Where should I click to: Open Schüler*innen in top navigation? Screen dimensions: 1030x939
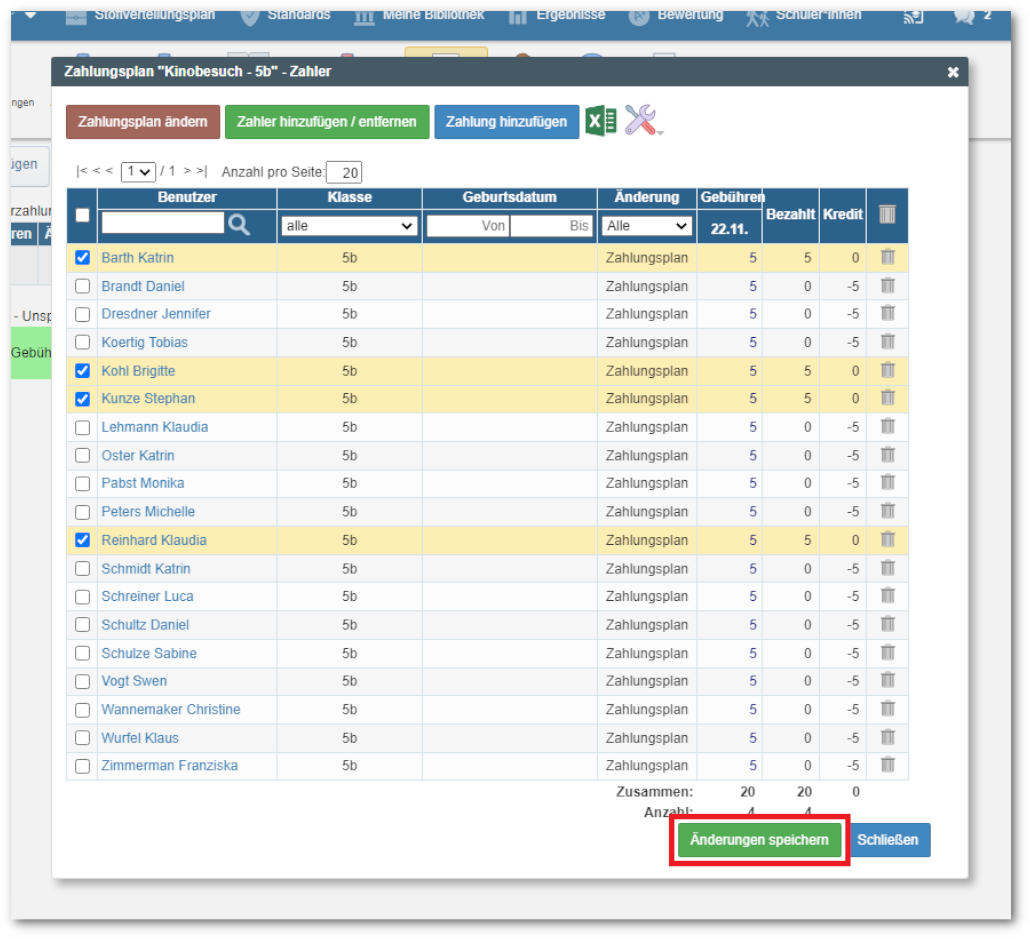[x=803, y=16]
